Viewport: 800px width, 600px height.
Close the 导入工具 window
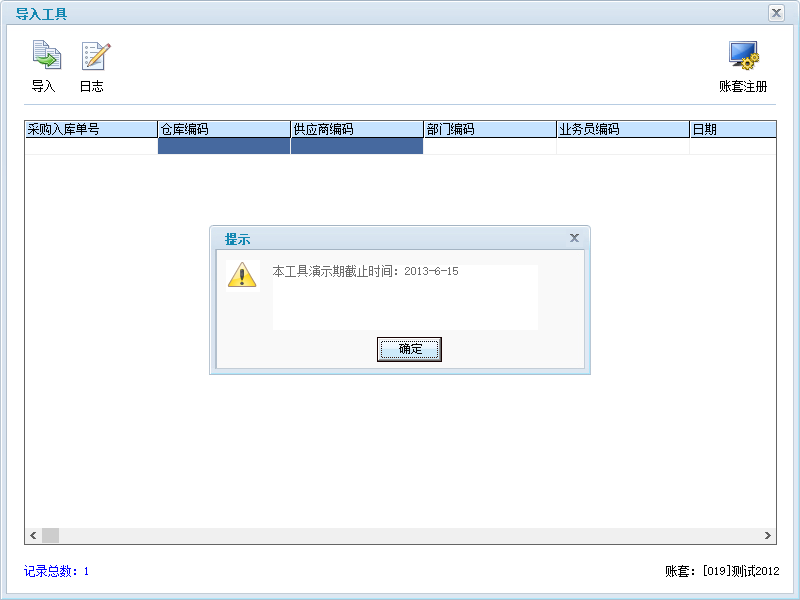[776, 13]
